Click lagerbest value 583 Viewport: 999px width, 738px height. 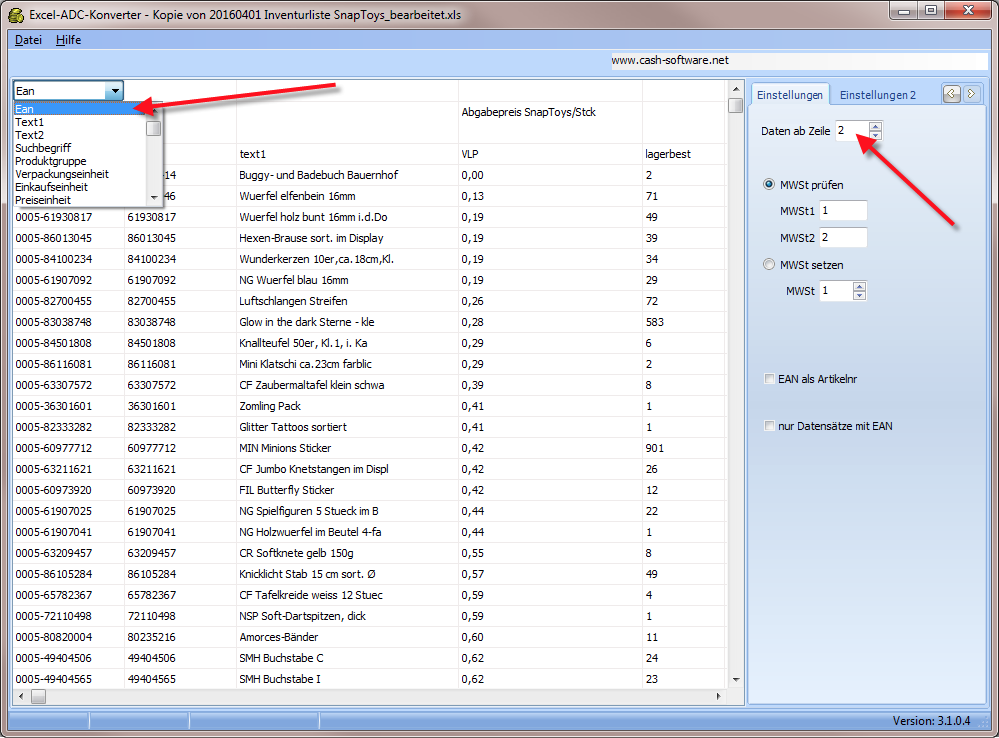point(684,322)
